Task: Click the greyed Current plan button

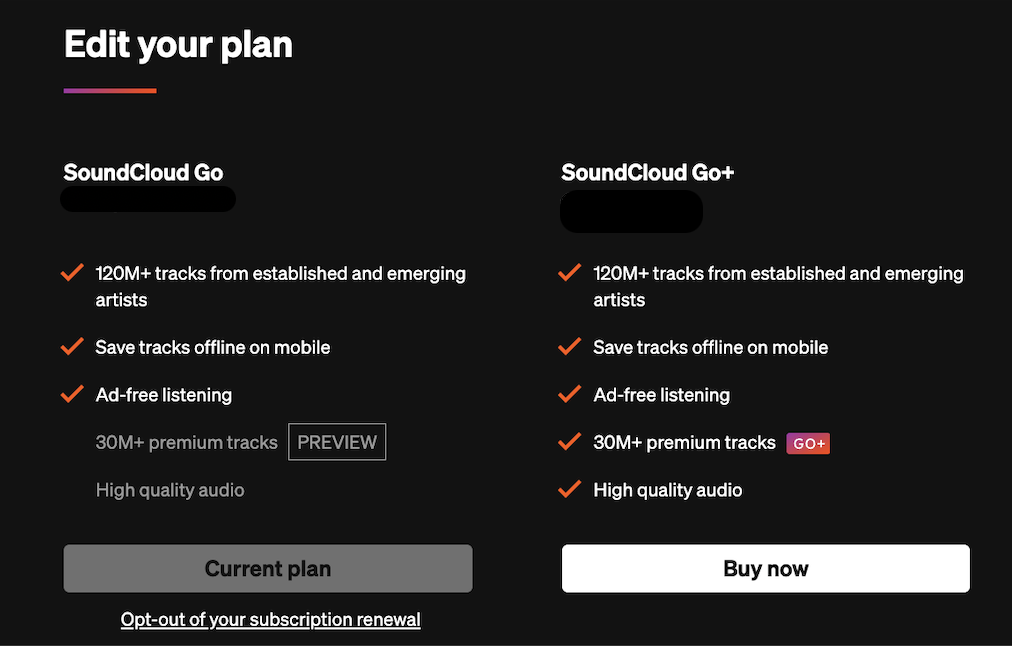Action: 268,569
